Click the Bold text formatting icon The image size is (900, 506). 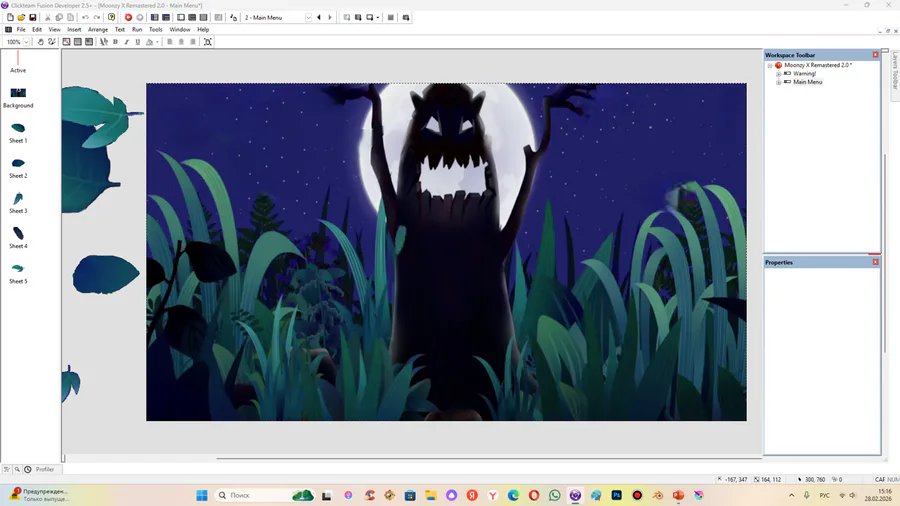[x=115, y=42]
